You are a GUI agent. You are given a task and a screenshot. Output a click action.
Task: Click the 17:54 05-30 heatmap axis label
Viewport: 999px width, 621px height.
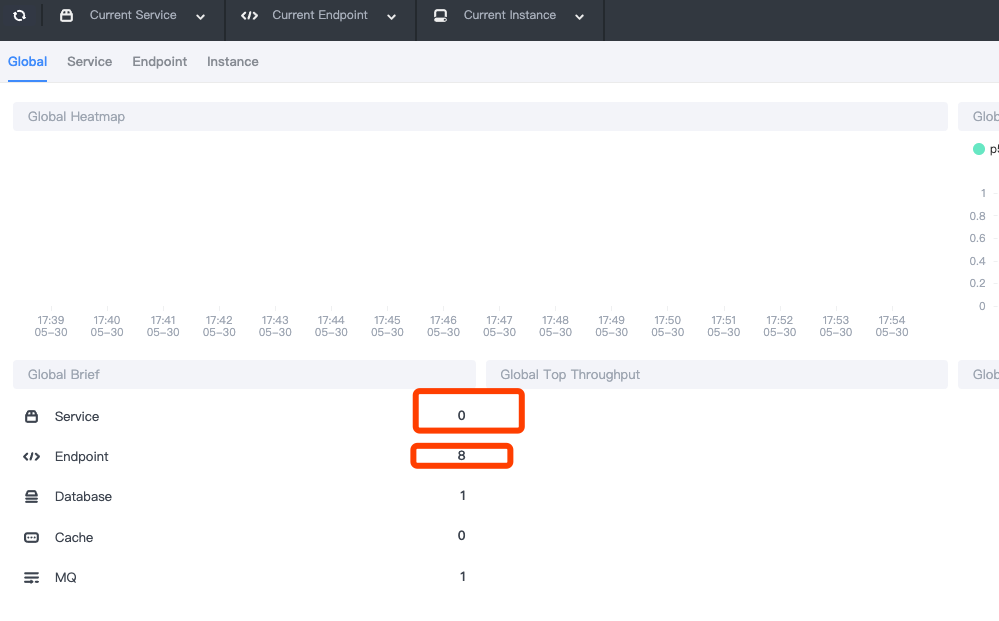pos(892,326)
